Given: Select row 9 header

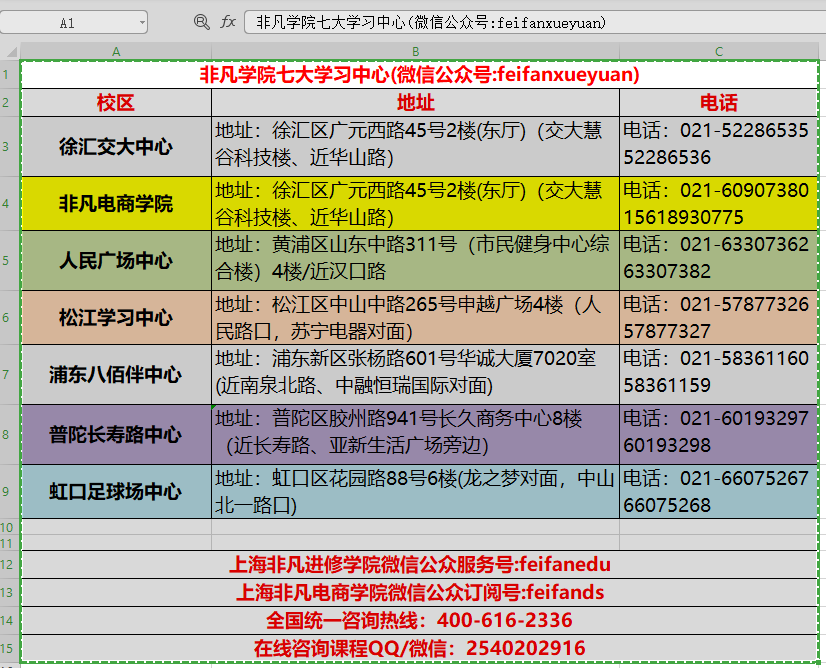Looking at the screenshot, I should (9, 492).
